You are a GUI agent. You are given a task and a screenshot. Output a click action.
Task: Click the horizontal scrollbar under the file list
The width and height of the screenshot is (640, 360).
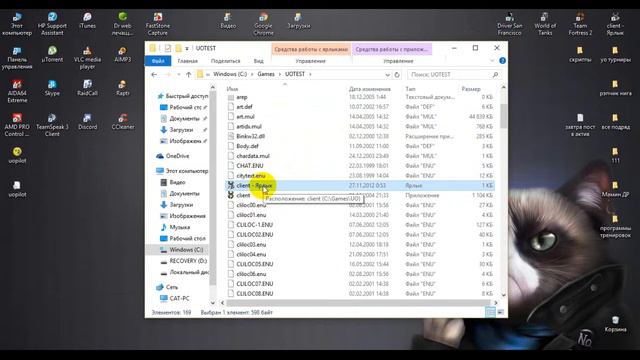coord(358,303)
